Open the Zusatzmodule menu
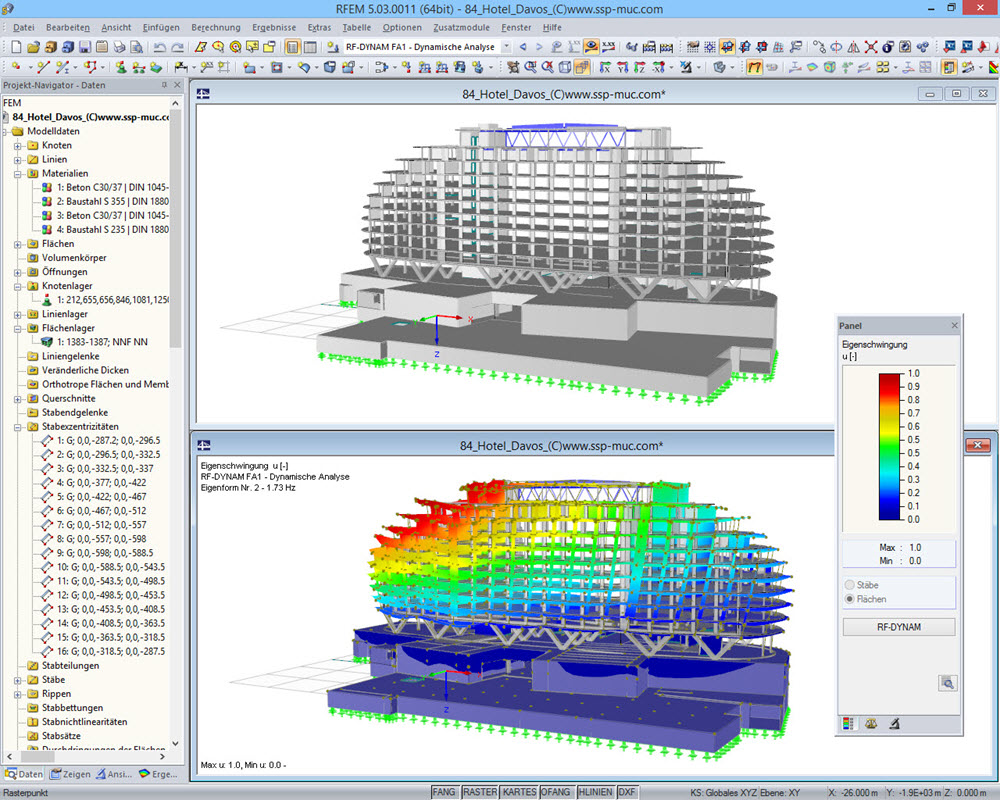1000x800 pixels. coord(462,28)
